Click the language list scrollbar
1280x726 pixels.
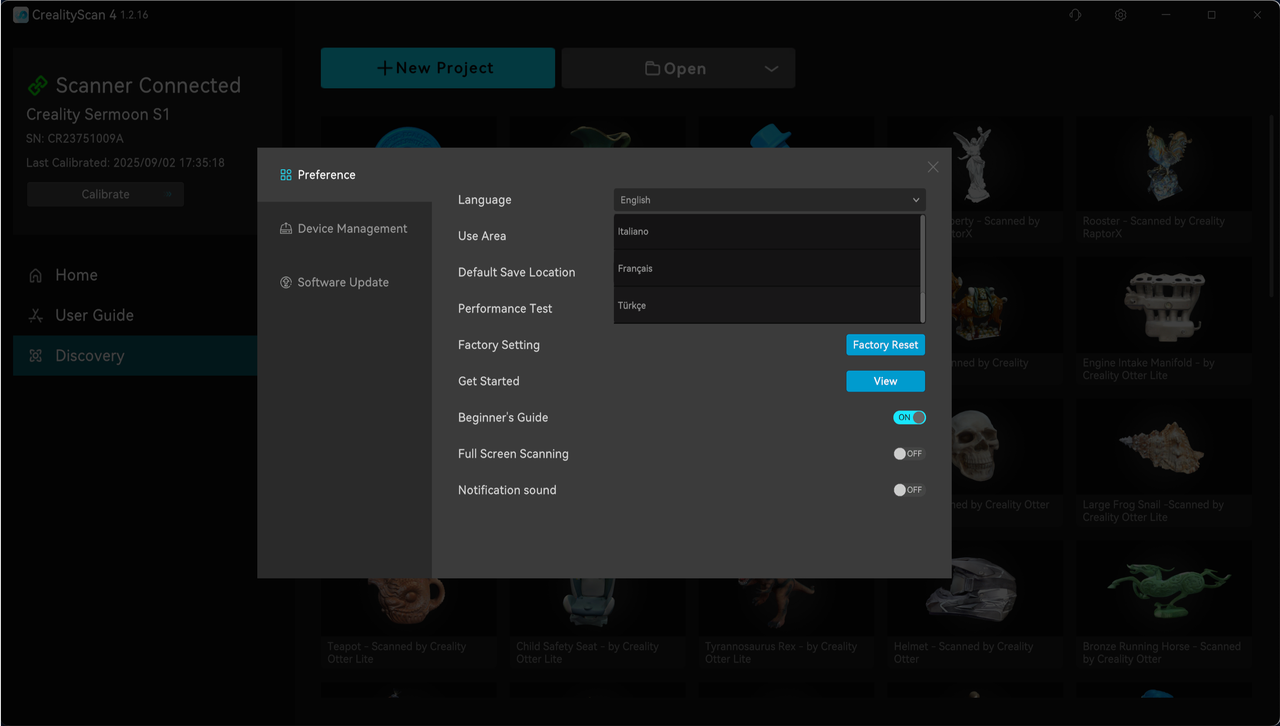[922, 268]
